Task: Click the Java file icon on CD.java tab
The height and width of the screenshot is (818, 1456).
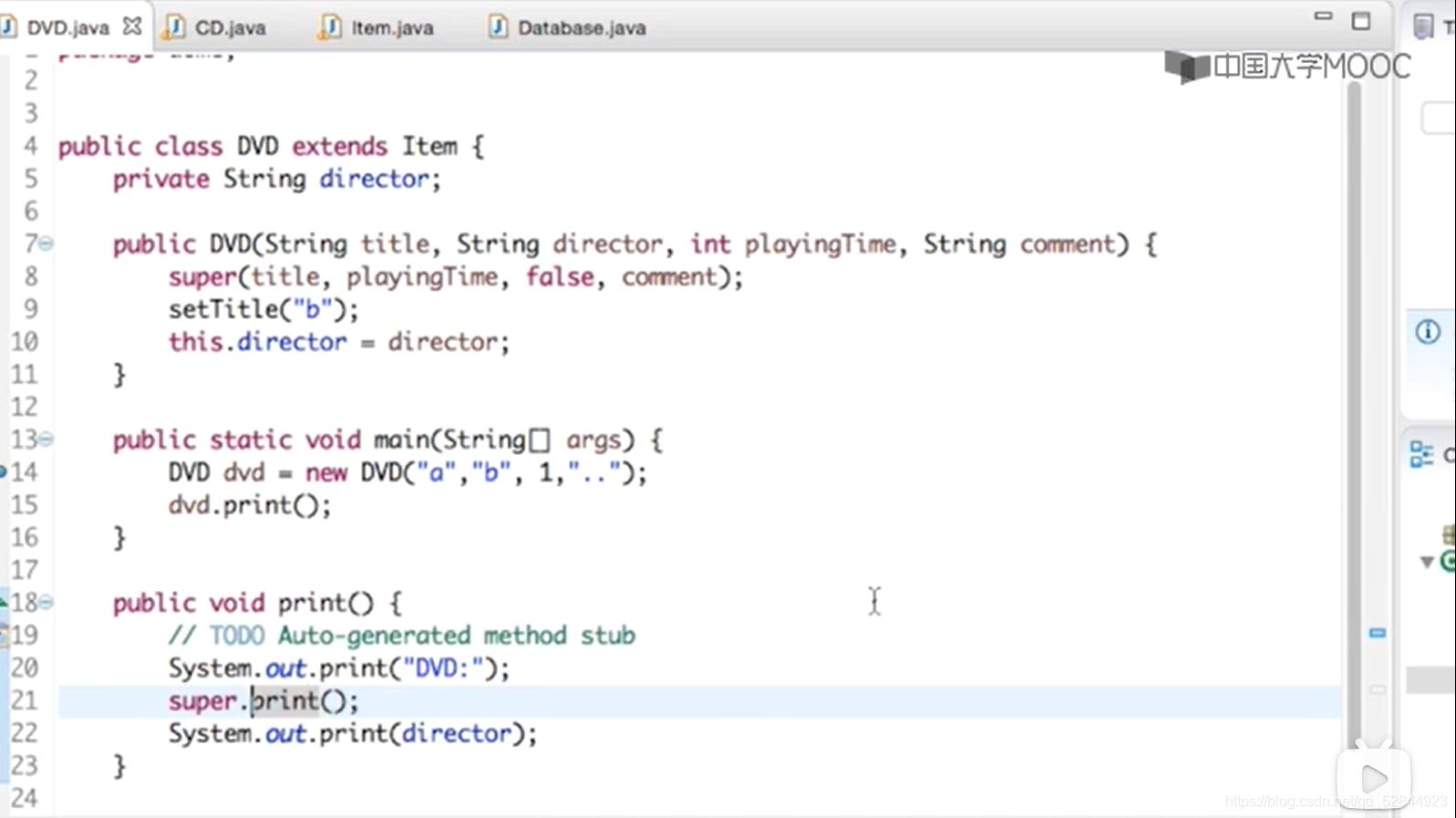Action: (x=174, y=27)
